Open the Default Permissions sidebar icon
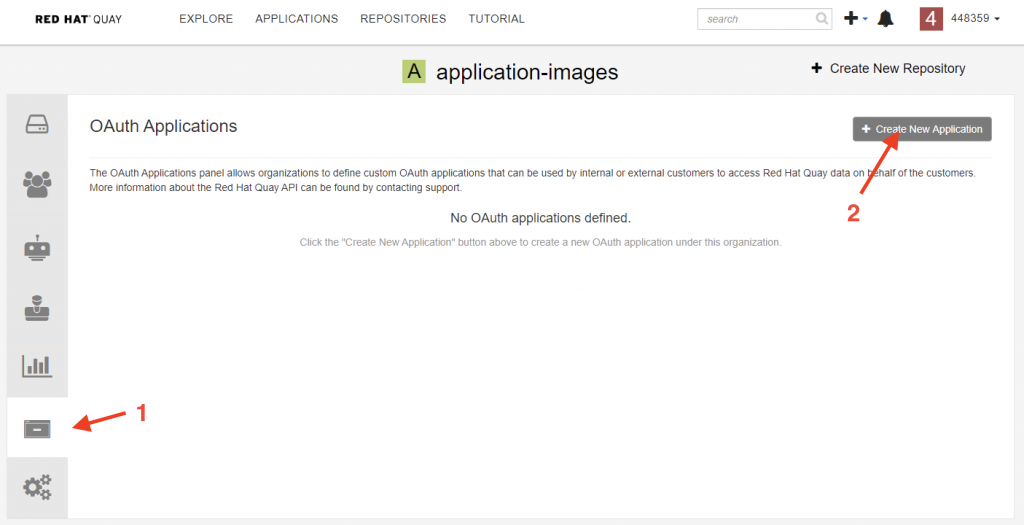1024x525 pixels. pos(37,308)
